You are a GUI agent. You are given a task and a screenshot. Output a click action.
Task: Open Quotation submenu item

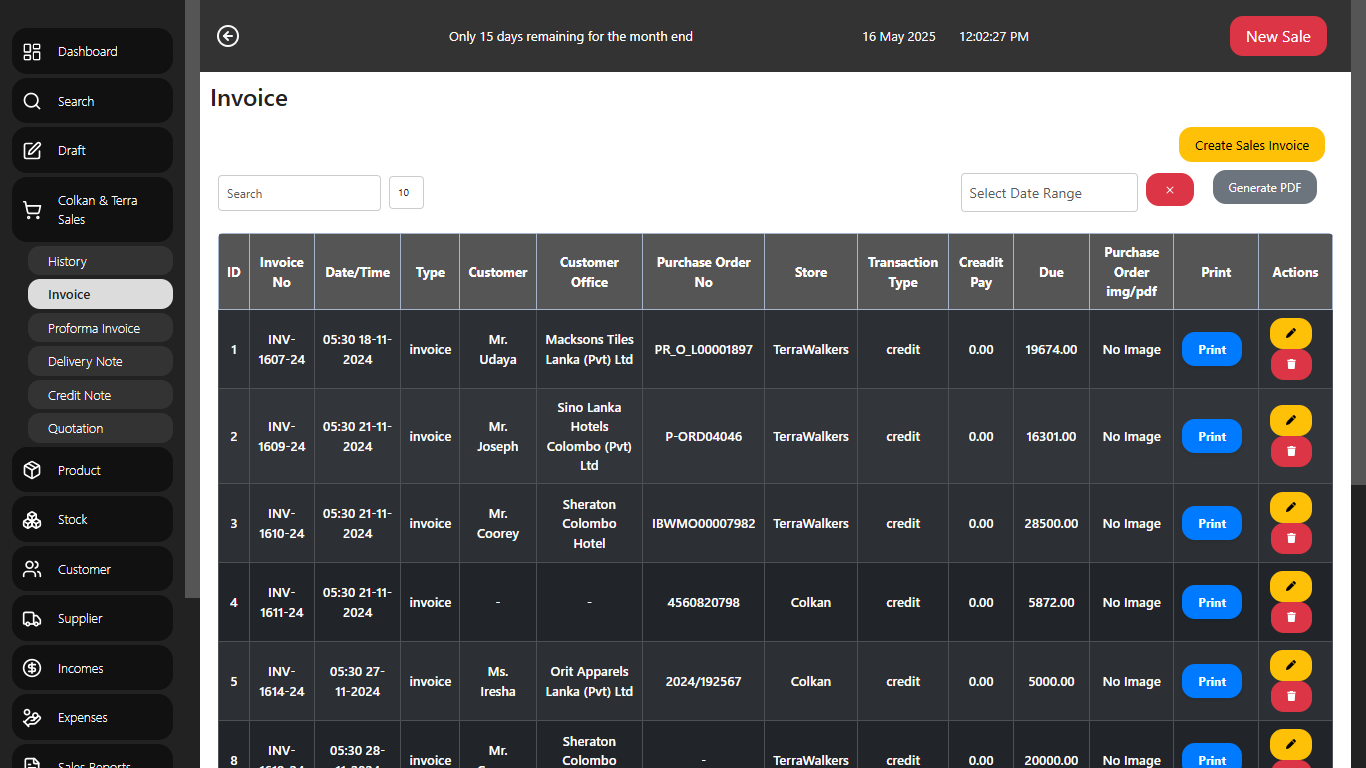(100, 428)
